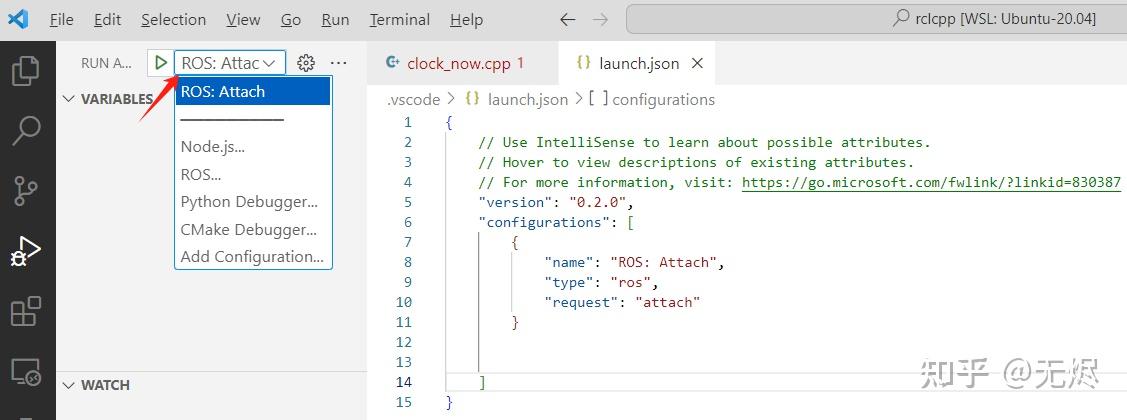Click the "configurations" key on line 6

544,222
